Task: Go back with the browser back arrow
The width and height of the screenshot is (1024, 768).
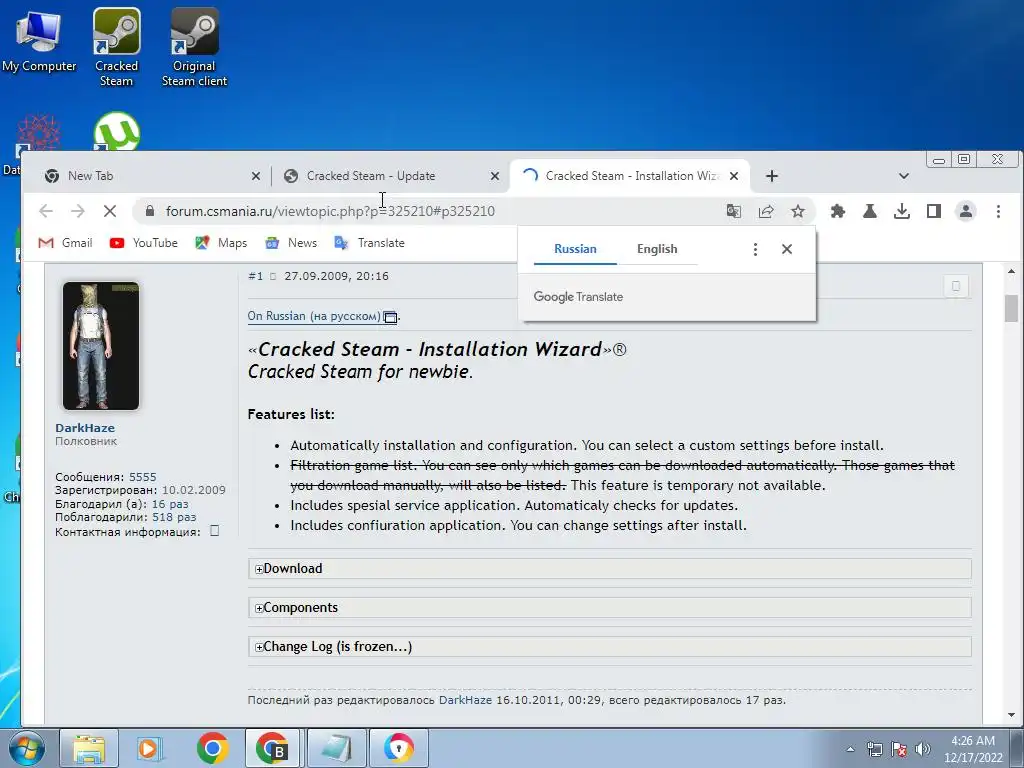Action: pos(46,211)
